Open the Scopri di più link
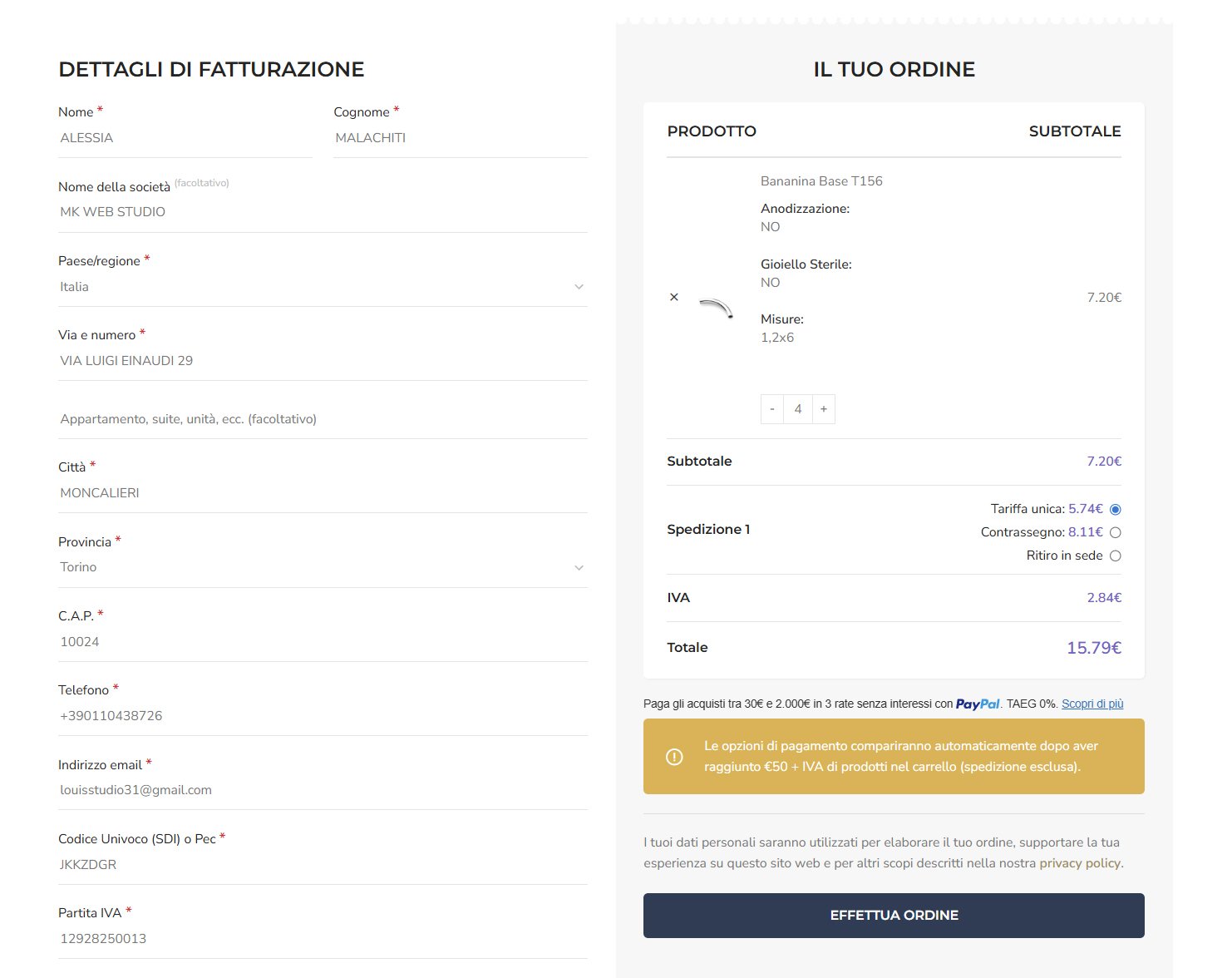This screenshot has width=1232, height=978. (1092, 704)
